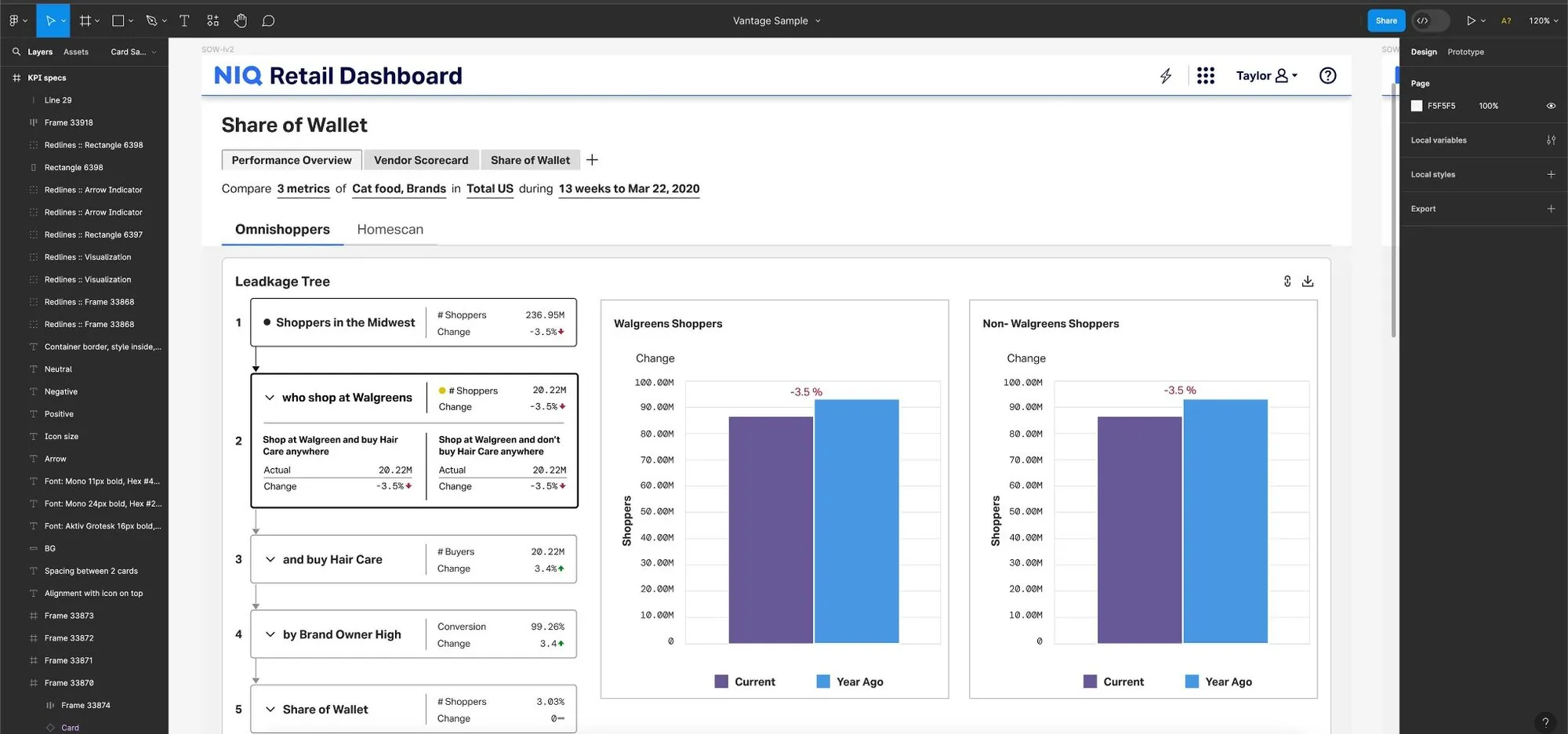Select the Vendor Scorecard tab
Image resolution: width=1568 pixels, height=734 pixels.
pyautogui.click(x=421, y=160)
